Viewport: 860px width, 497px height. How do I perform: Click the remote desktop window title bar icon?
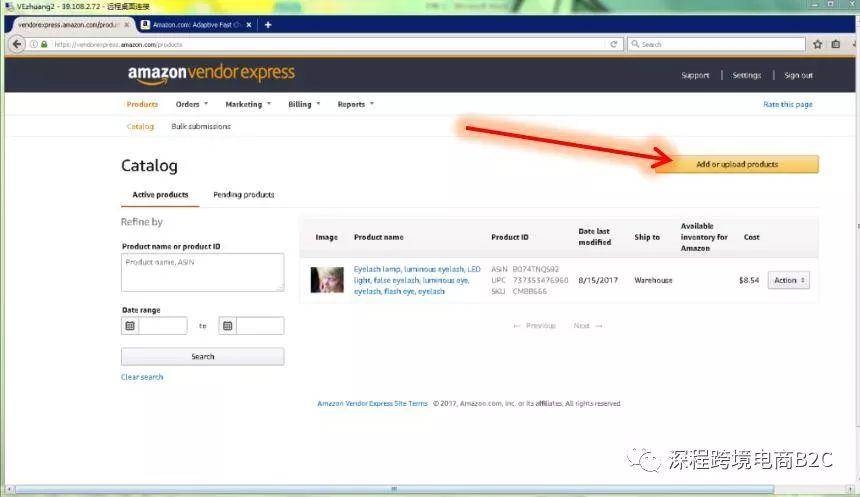point(9,7)
